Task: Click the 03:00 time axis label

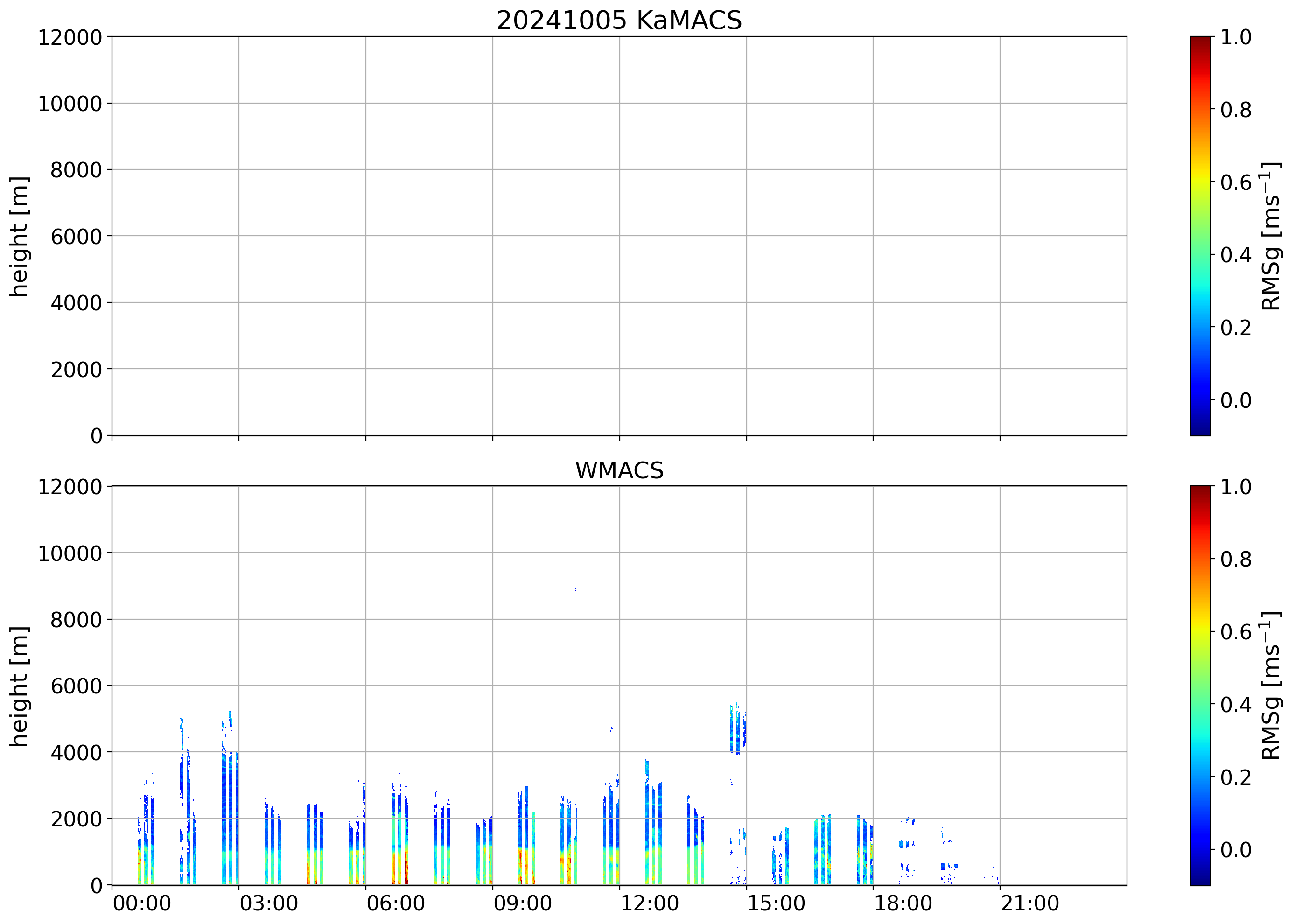Action: pos(268,903)
